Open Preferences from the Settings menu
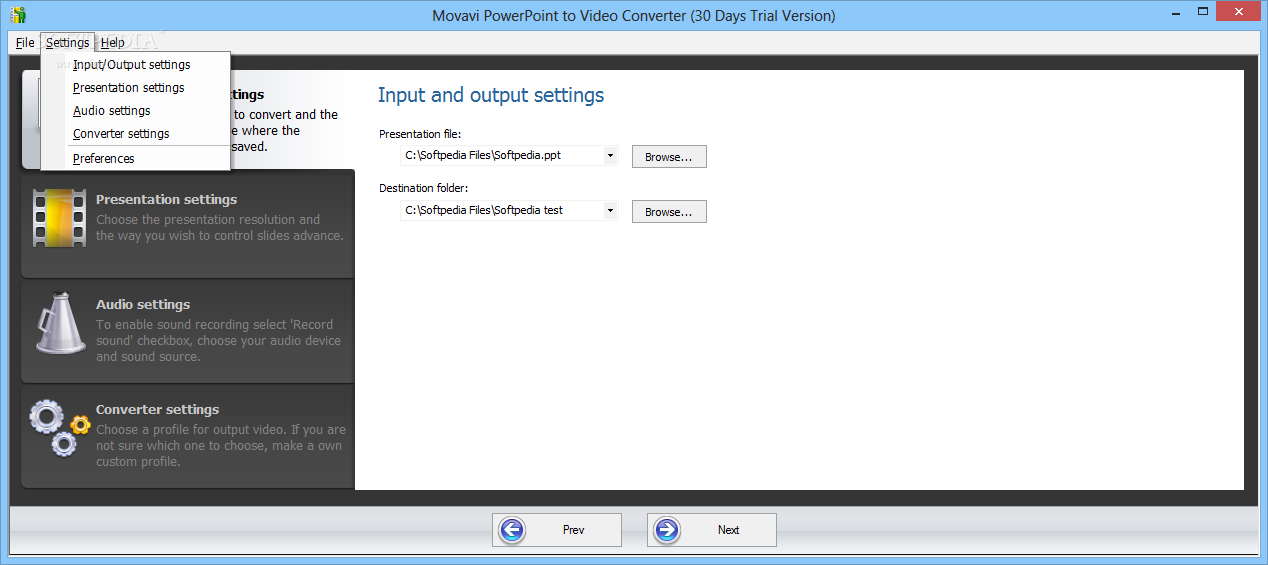The height and width of the screenshot is (565, 1268). pyautogui.click(x=104, y=159)
